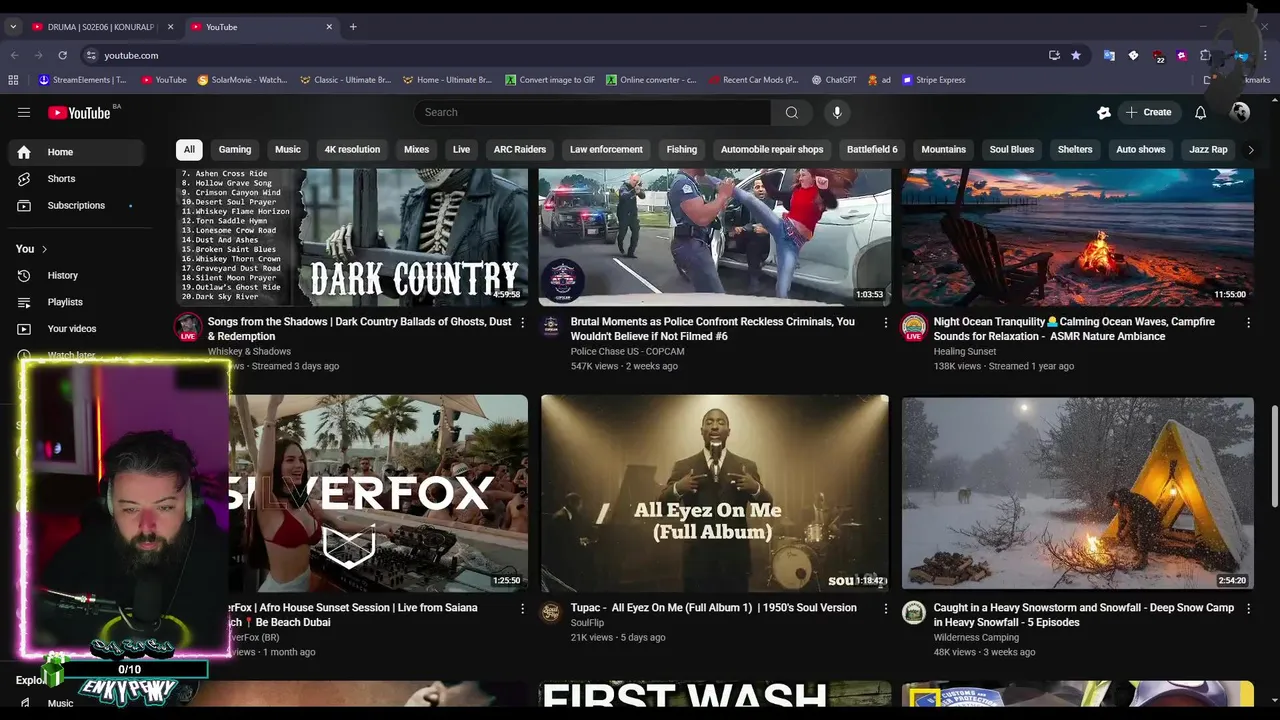
Task: Play the Dark Country thumbnail video
Action: [352, 237]
